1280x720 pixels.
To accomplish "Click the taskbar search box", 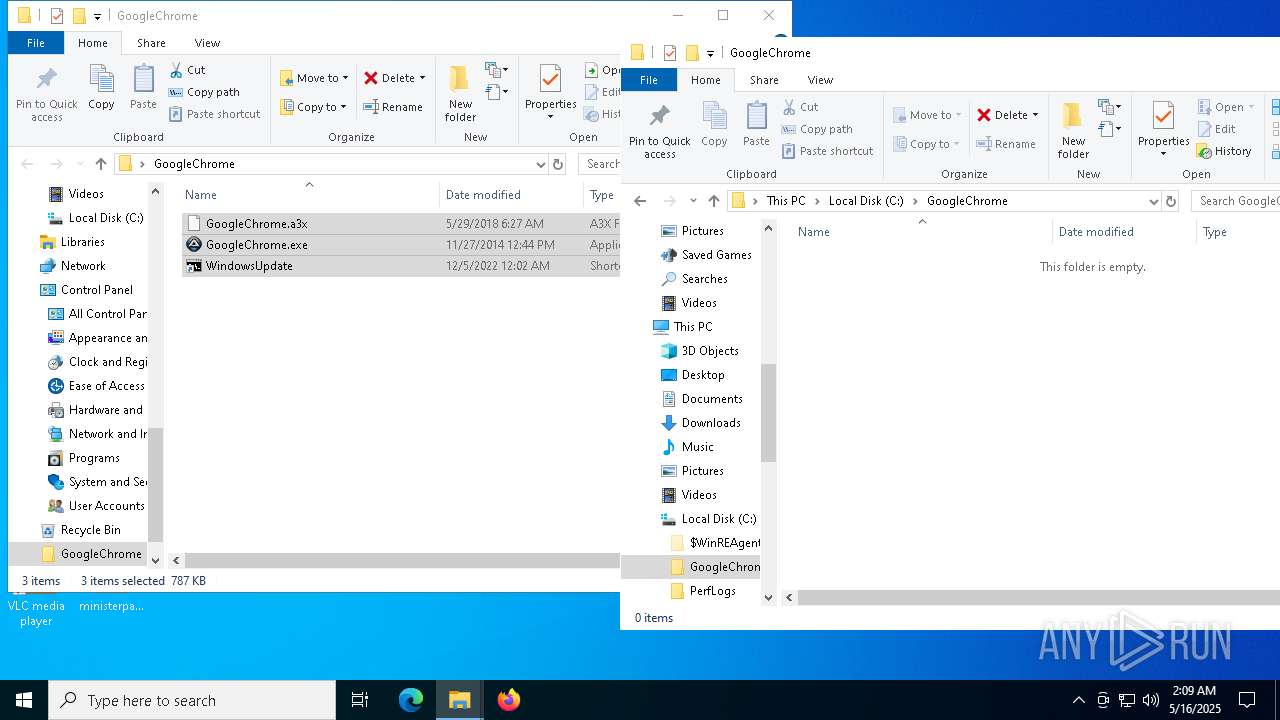I will (192, 700).
